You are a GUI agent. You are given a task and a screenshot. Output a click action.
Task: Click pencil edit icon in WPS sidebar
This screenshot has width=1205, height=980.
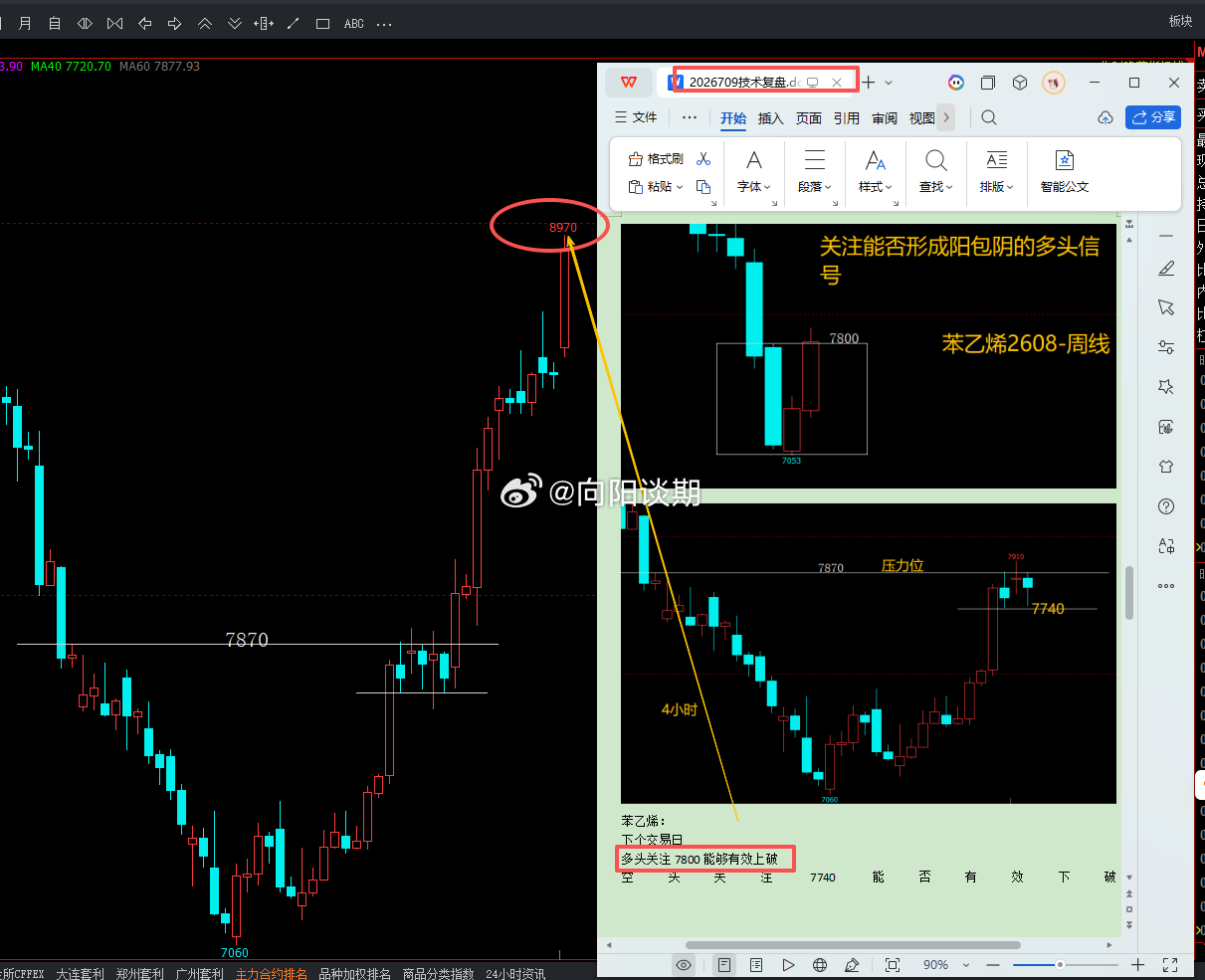coord(1166,269)
